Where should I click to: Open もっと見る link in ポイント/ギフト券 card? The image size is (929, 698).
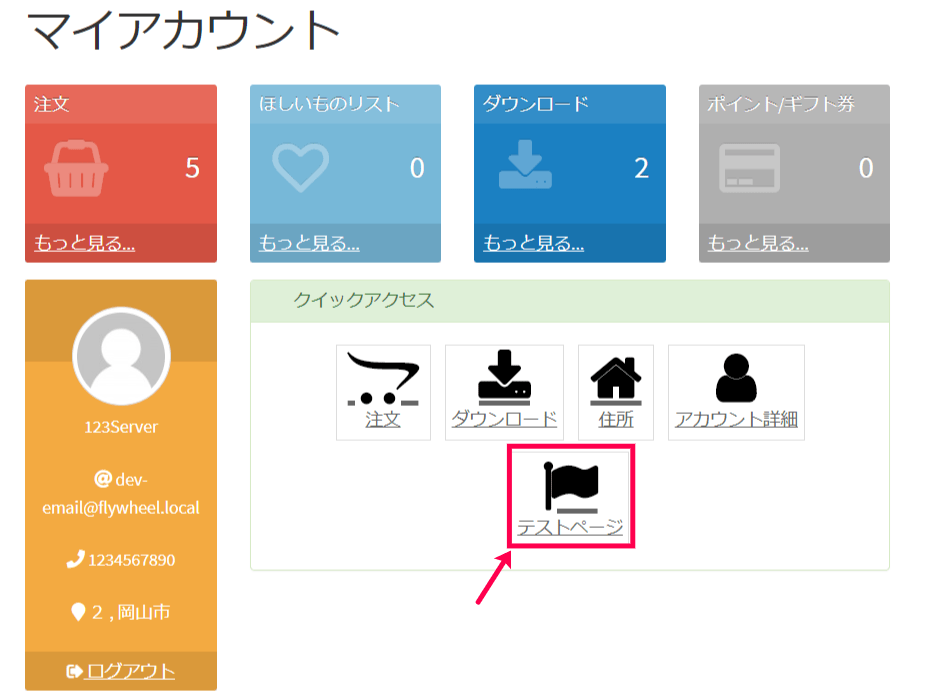[x=758, y=243]
